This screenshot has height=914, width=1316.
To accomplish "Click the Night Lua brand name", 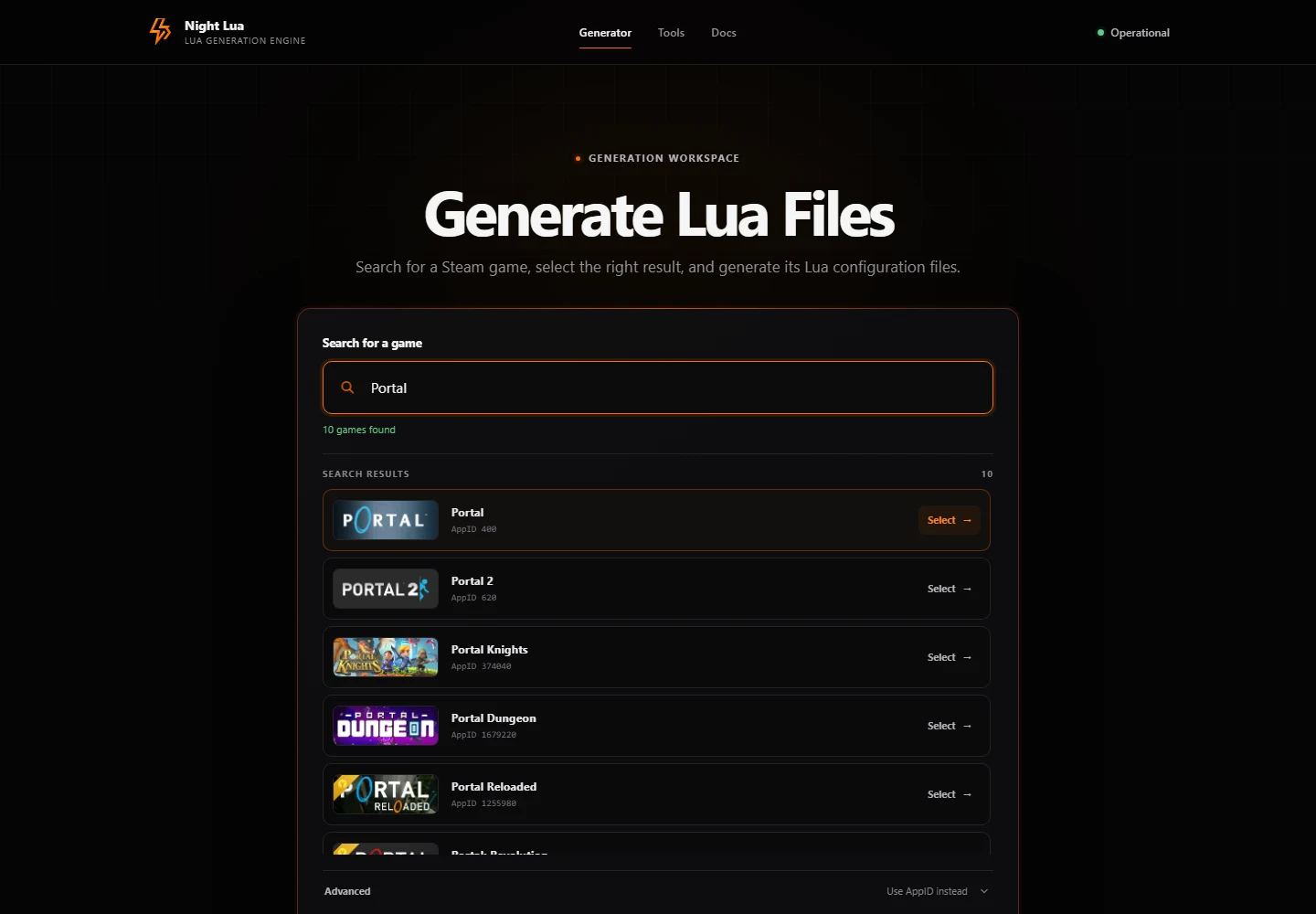I will point(214,26).
